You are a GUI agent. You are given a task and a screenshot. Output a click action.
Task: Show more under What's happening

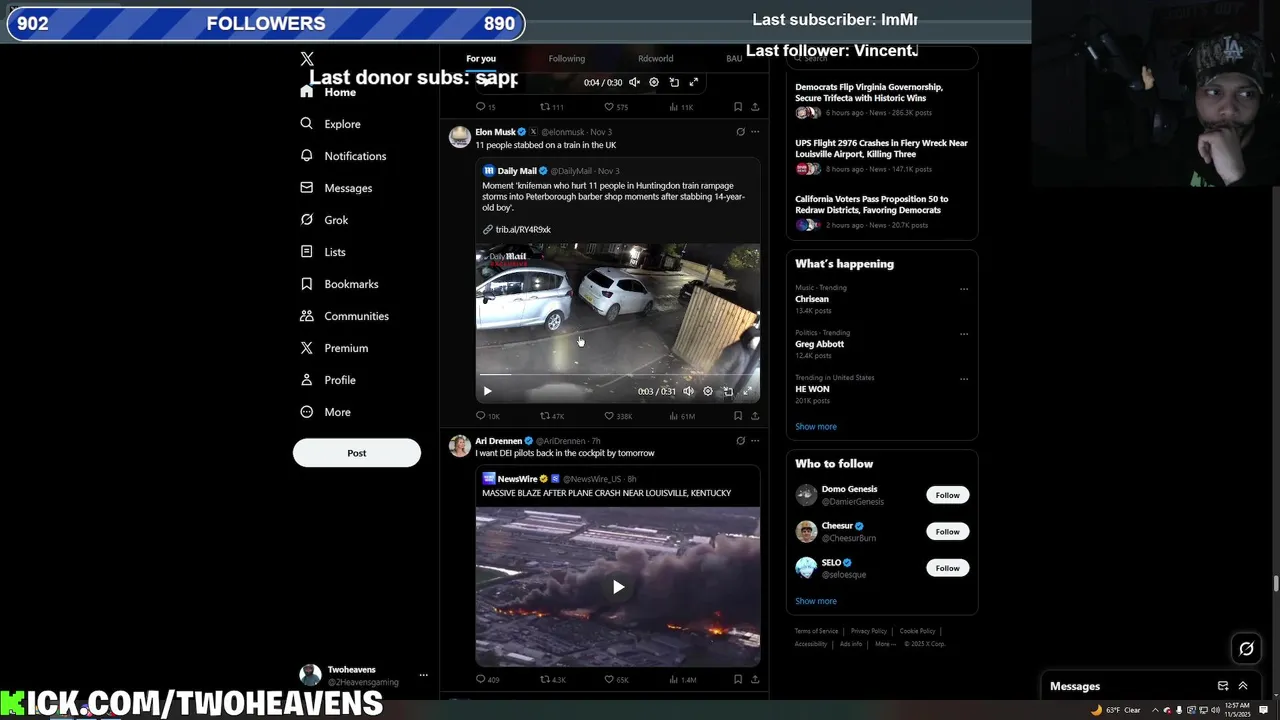point(816,427)
